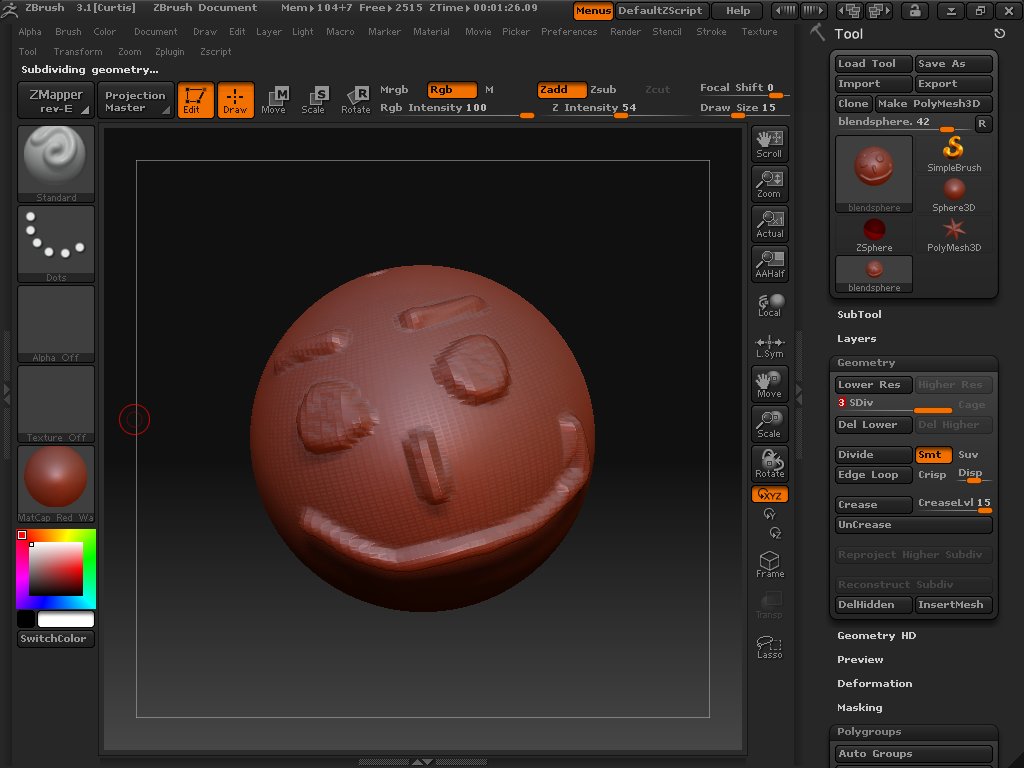Image resolution: width=1024 pixels, height=768 pixels.
Task: Click the Divide button
Action: tap(874, 455)
